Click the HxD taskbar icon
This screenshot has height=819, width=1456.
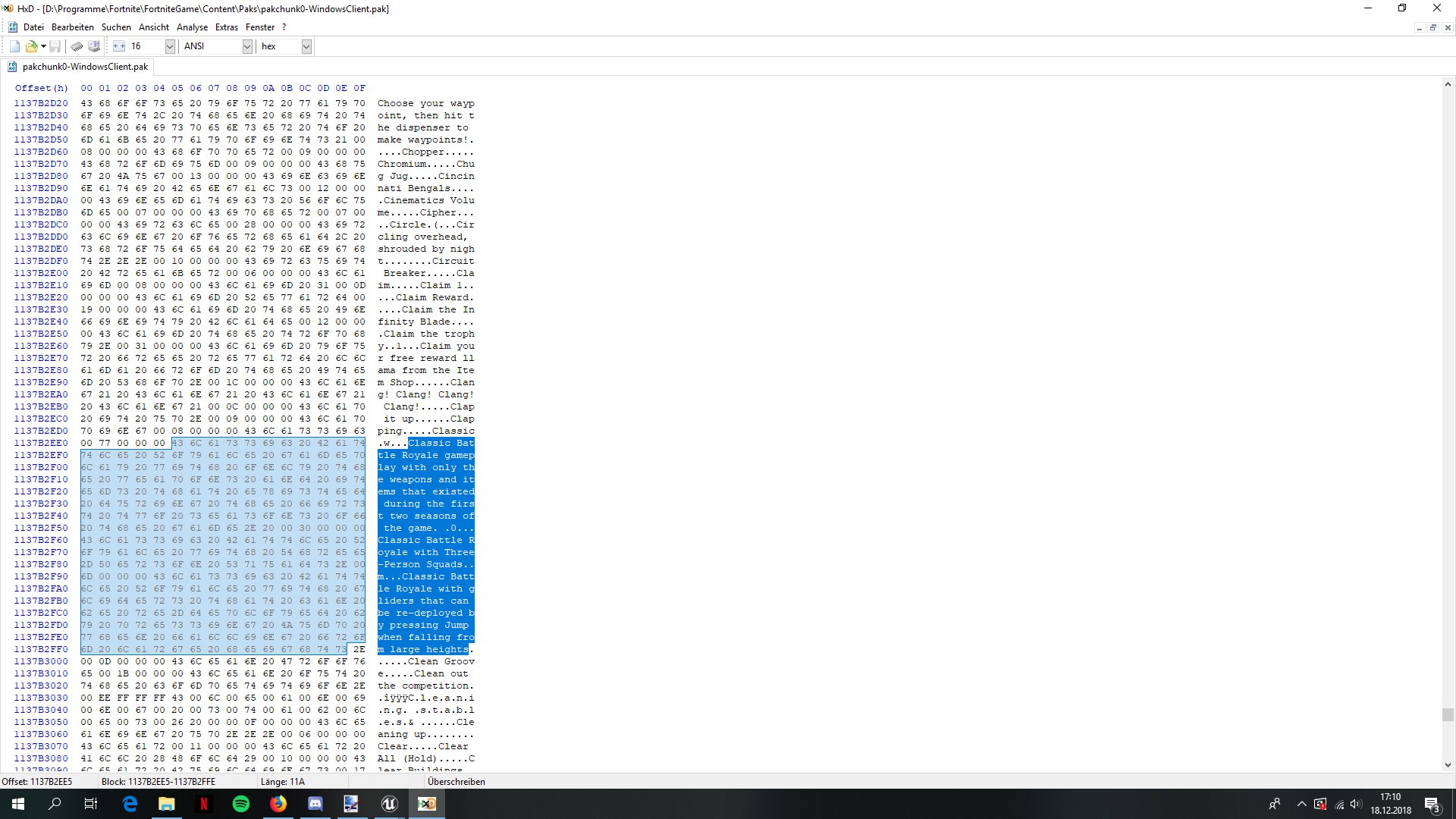point(427,804)
